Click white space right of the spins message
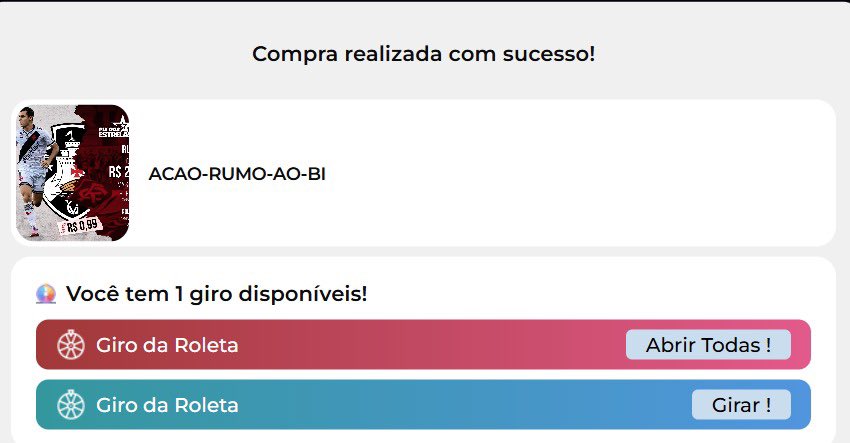The height and width of the screenshot is (443, 850). (600, 294)
